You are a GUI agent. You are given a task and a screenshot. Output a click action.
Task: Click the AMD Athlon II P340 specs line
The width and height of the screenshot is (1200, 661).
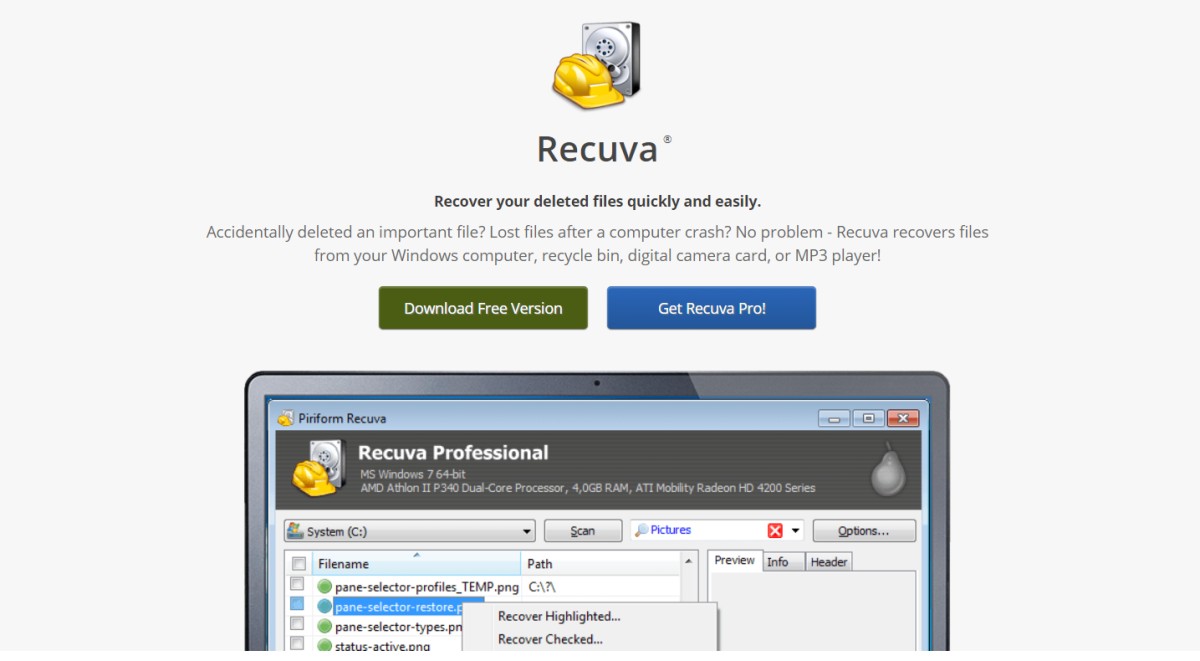(588, 488)
